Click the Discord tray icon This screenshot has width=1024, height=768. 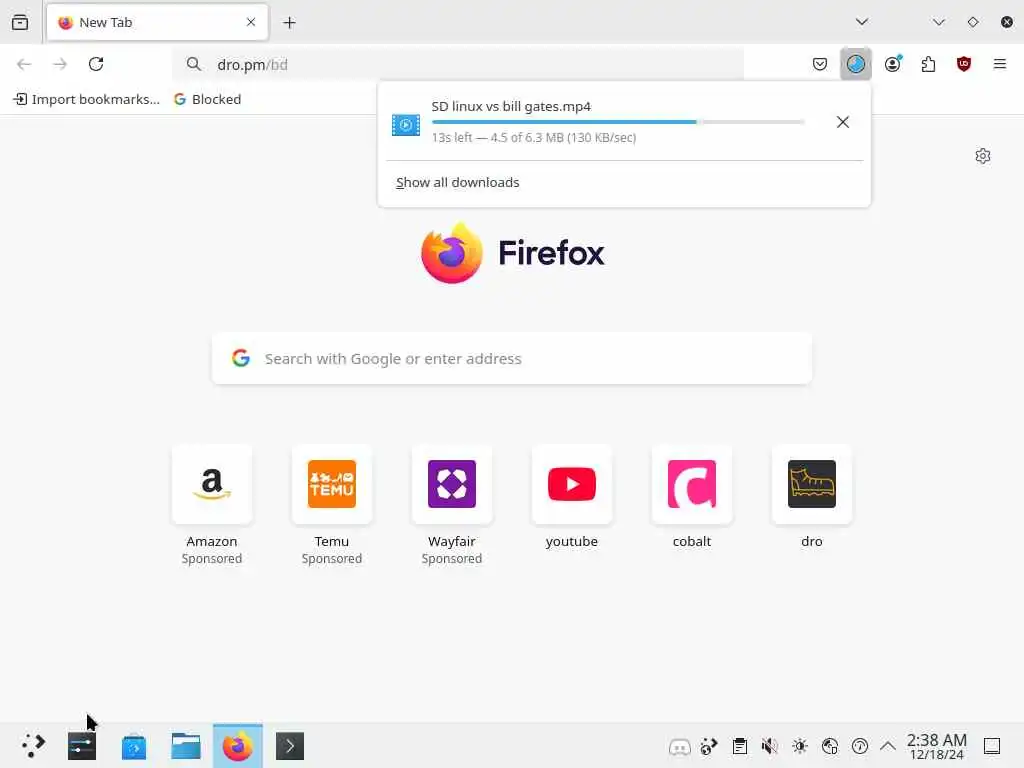679,746
